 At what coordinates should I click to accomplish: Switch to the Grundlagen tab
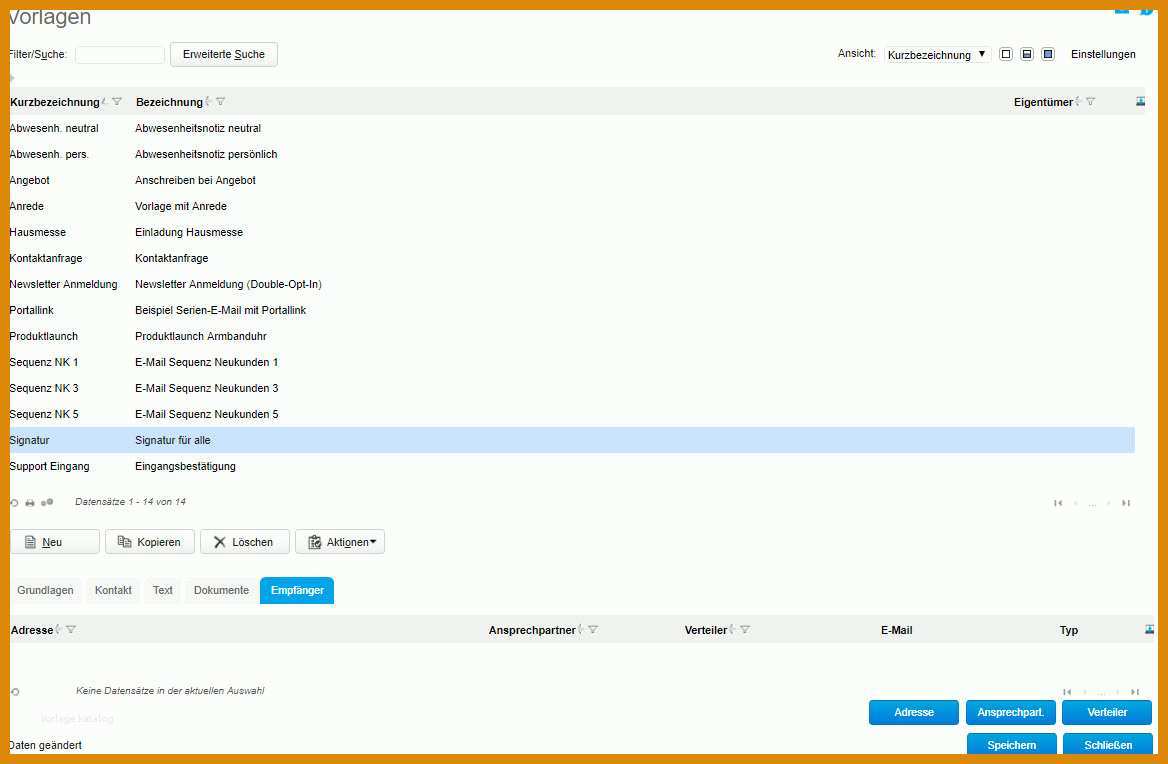click(x=45, y=591)
